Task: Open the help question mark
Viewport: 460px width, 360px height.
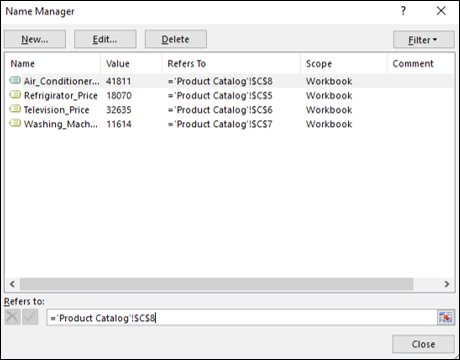Action: (x=404, y=11)
